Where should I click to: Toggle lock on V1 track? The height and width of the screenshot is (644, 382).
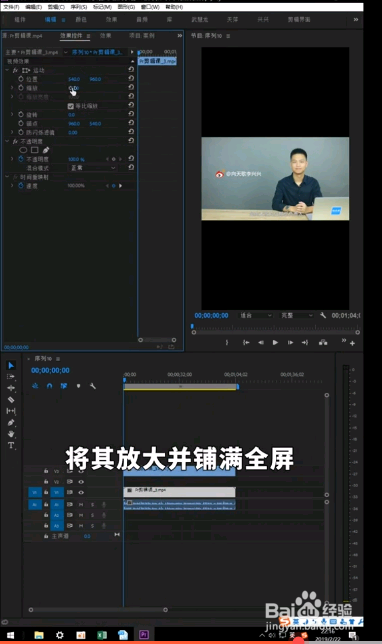pyautogui.click(x=46, y=492)
